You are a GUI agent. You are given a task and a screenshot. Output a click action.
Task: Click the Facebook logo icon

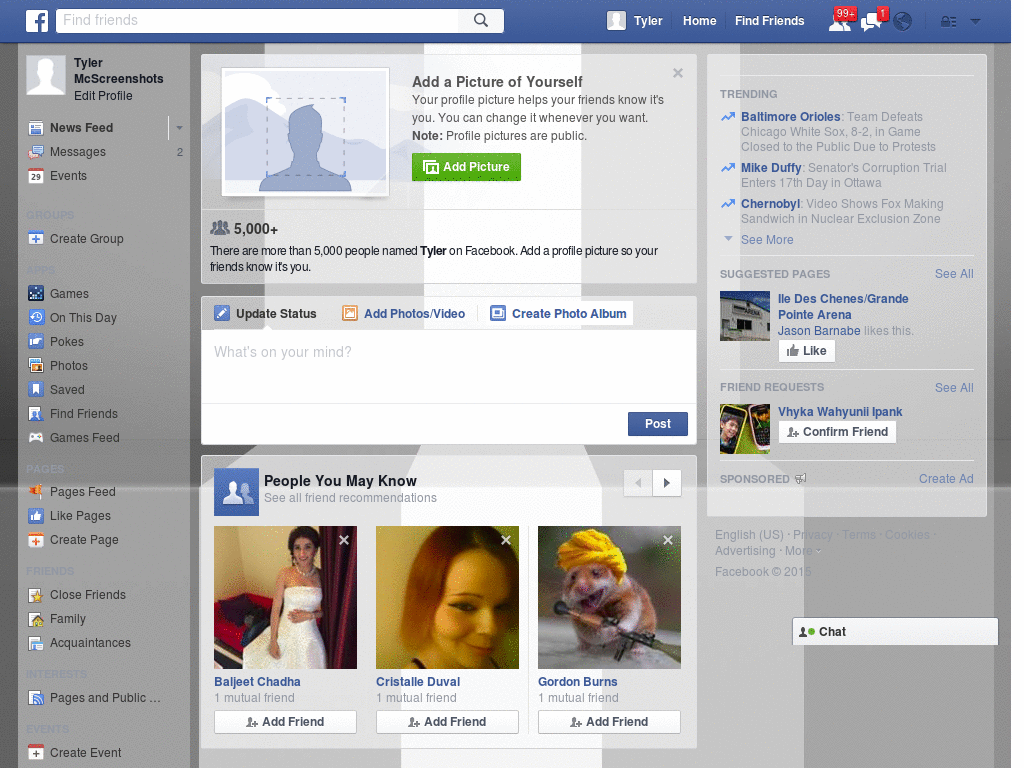37,21
